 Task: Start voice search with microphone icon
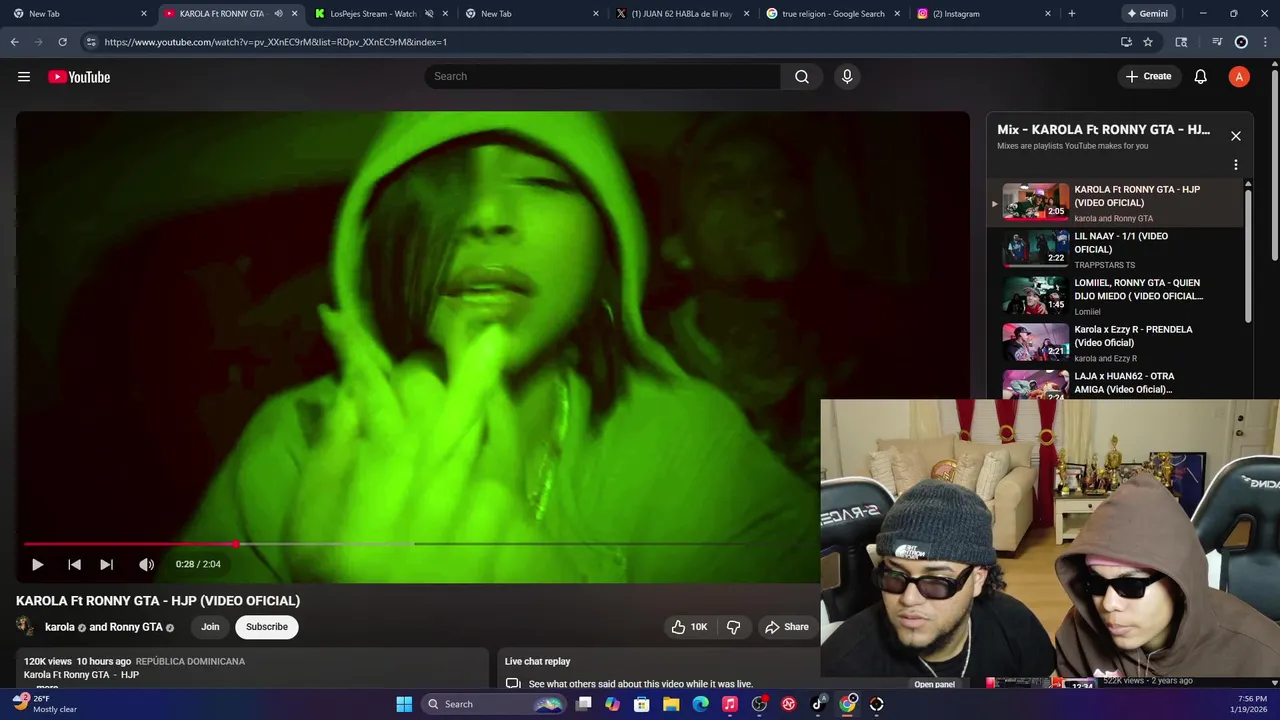tap(847, 77)
